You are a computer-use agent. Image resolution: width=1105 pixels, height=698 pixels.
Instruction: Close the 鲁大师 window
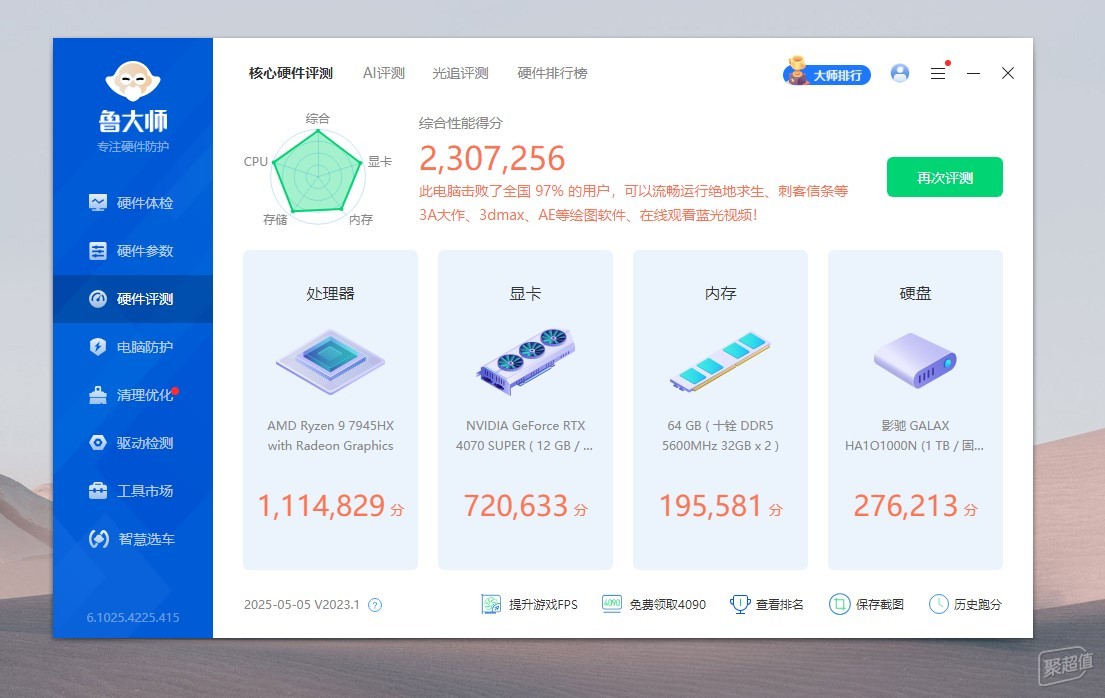1008,73
